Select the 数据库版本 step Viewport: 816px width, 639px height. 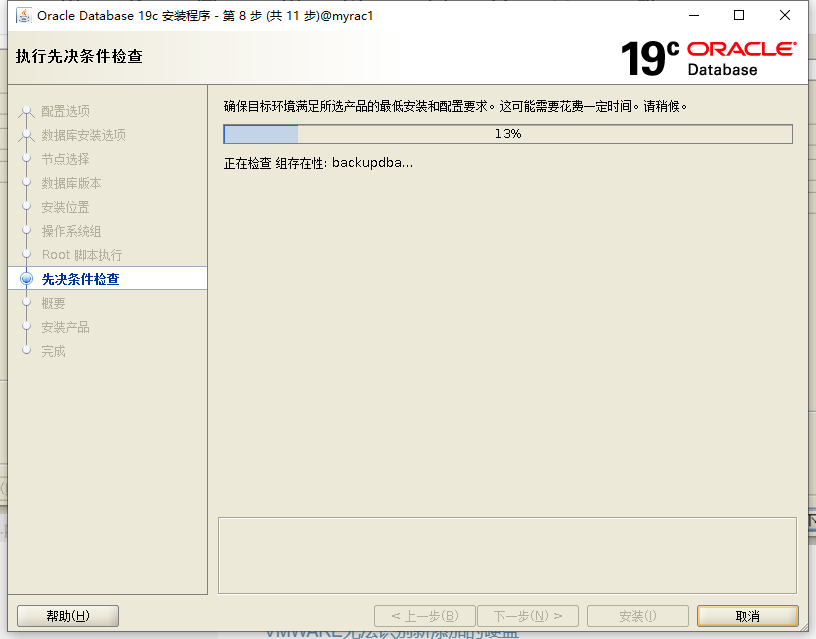click(x=71, y=183)
